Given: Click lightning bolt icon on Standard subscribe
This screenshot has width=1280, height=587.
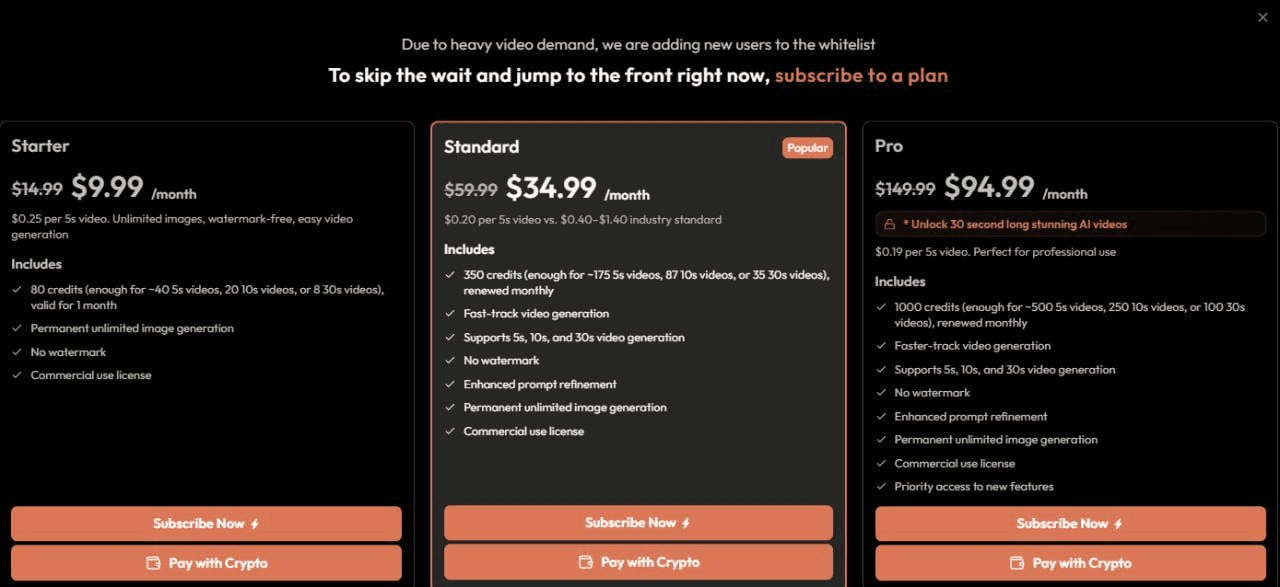Looking at the screenshot, I should 686,523.
